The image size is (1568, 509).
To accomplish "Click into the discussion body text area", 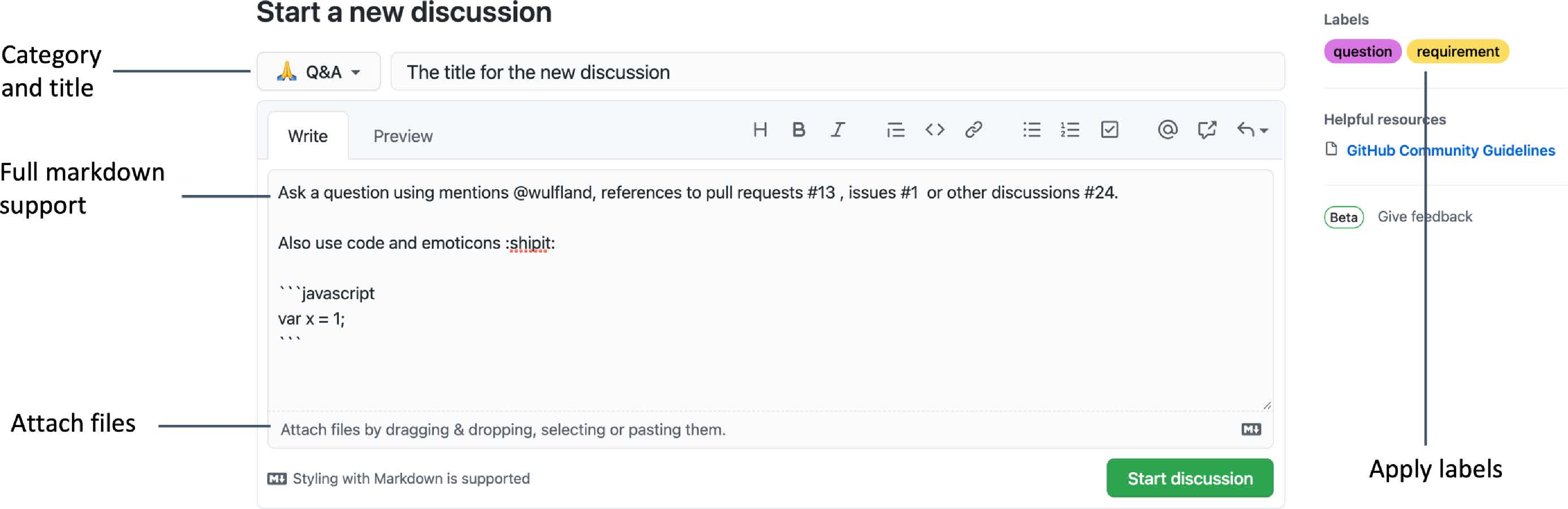I will [x=770, y=290].
